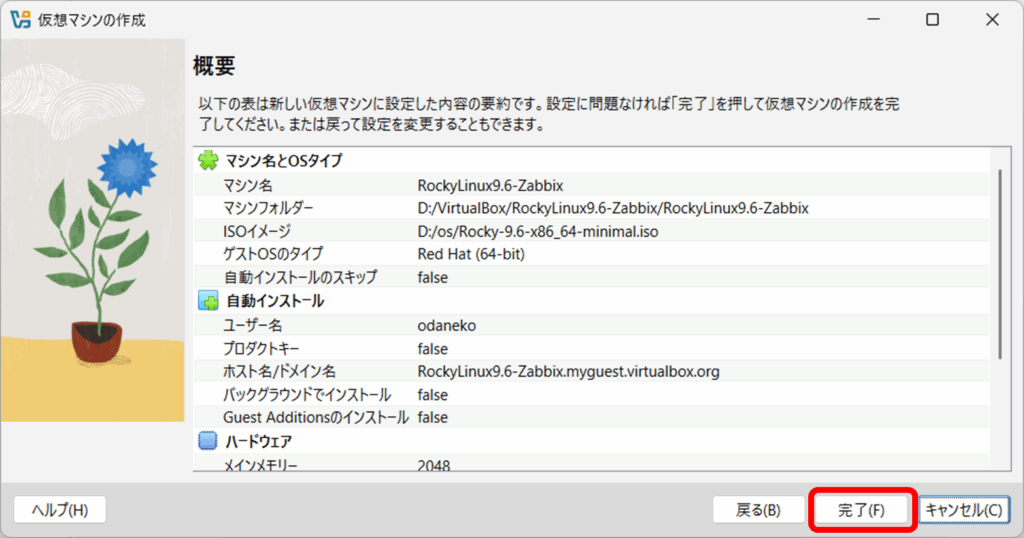
Task: Select the マシン名とOSタイプ section header
Action: (283, 161)
